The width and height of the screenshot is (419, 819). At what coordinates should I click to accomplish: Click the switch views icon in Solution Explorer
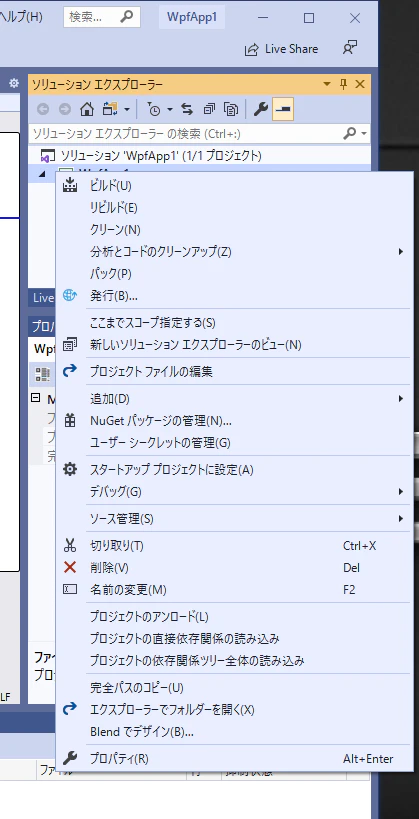[x=110, y=109]
